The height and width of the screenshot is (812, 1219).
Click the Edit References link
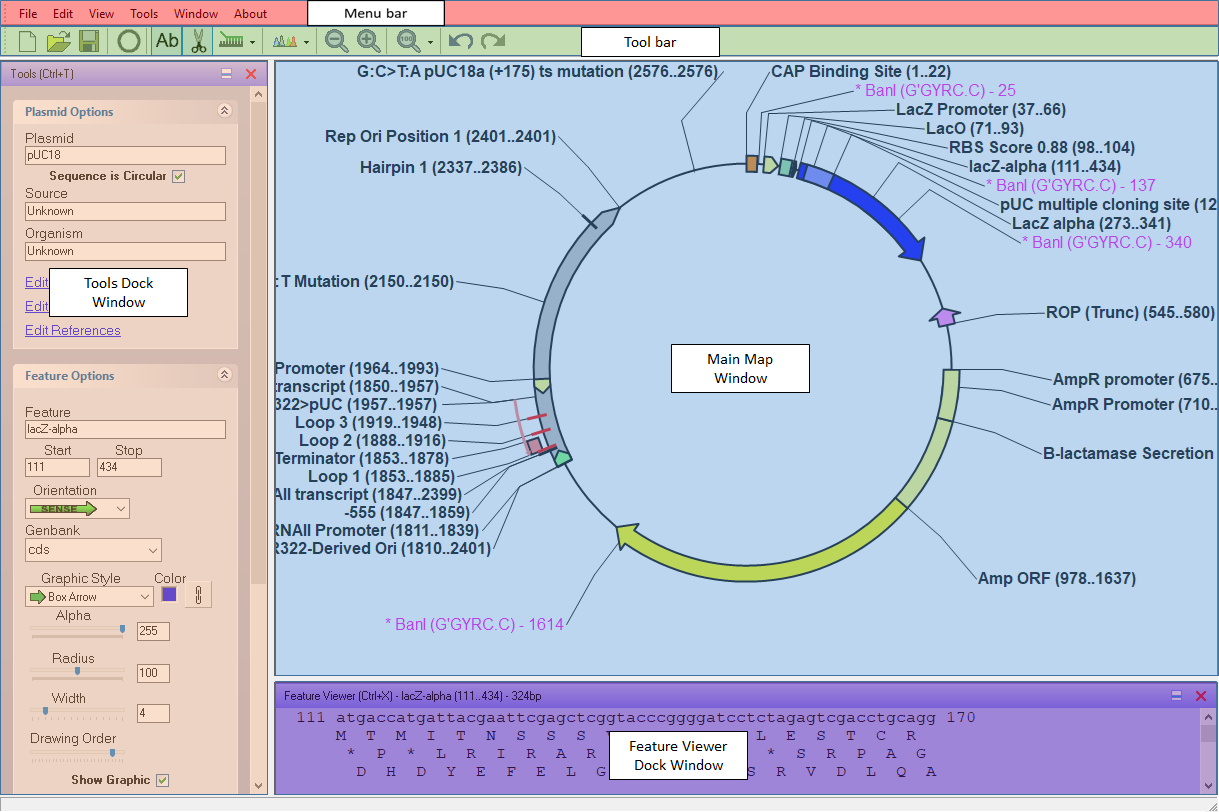pyautogui.click(x=73, y=331)
